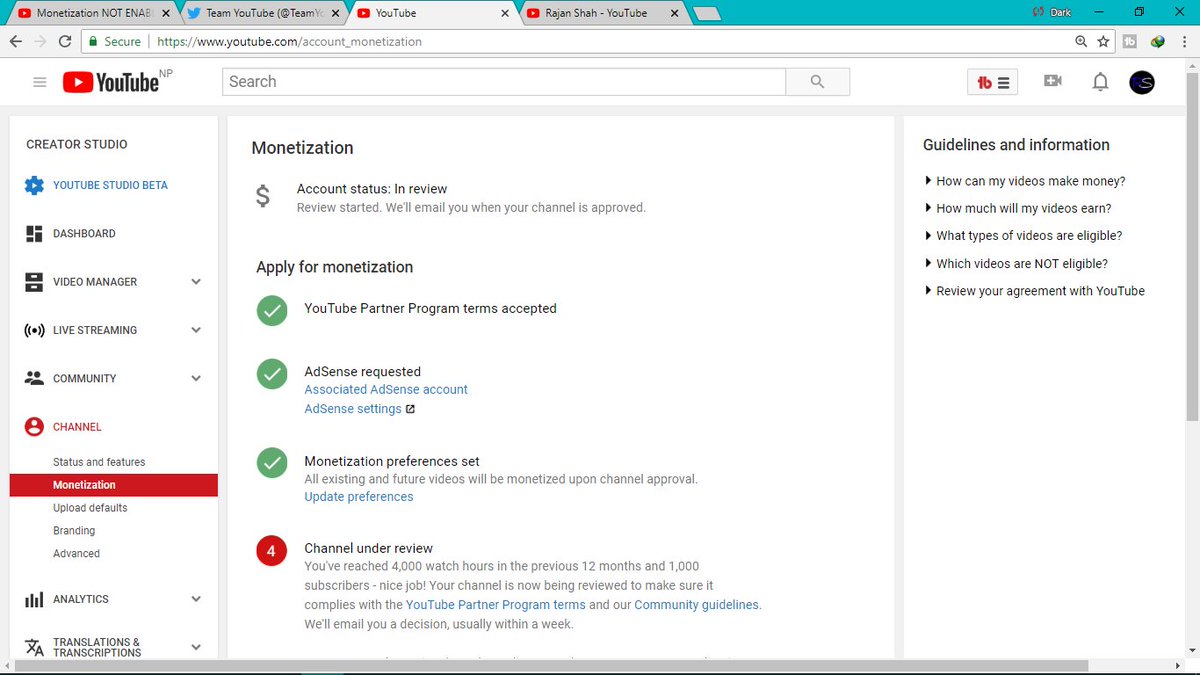
Task: Expand 'How can my videos make money?'
Action: pyautogui.click(x=1025, y=181)
